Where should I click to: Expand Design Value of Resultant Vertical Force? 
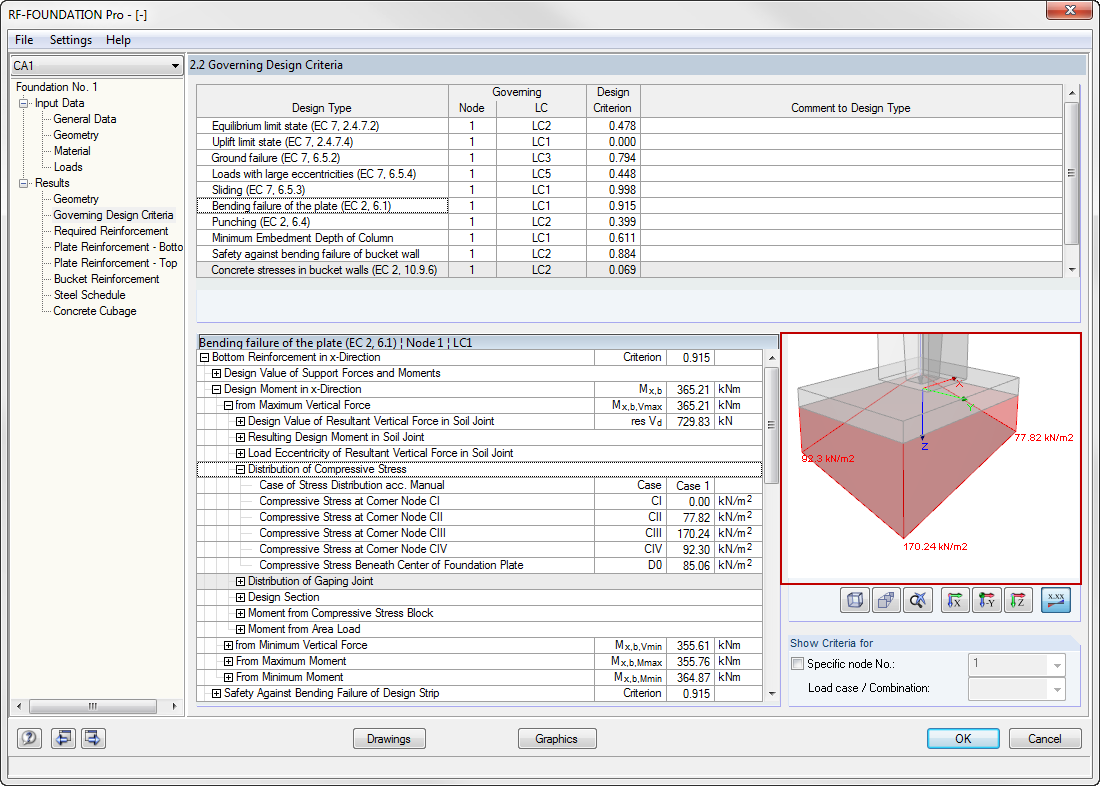(241, 422)
